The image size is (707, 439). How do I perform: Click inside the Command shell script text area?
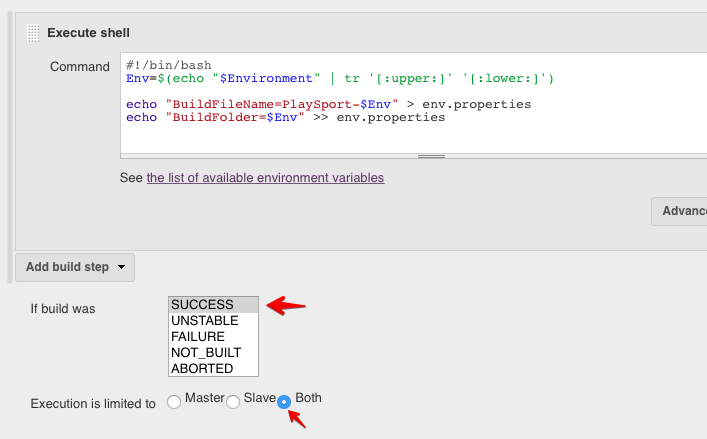coord(413,103)
